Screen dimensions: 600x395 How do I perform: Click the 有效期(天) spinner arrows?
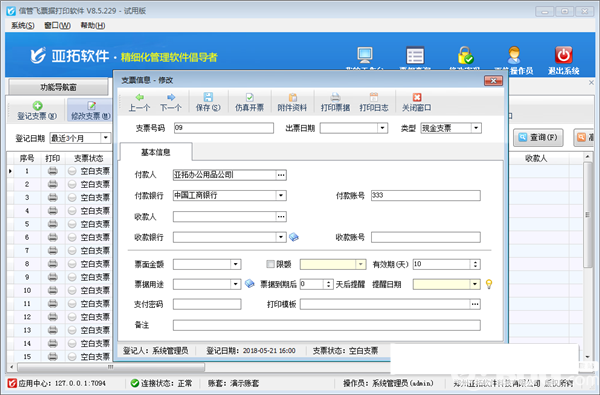pyautogui.click(x=475, y=264)
